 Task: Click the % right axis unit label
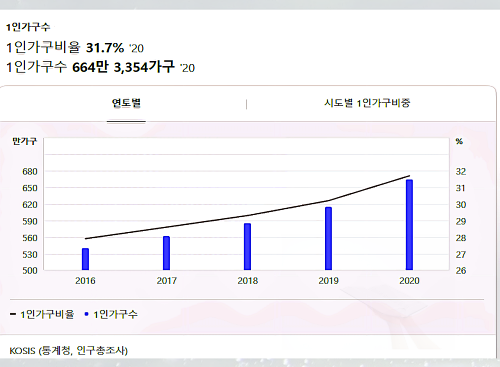tap(459, 141)
